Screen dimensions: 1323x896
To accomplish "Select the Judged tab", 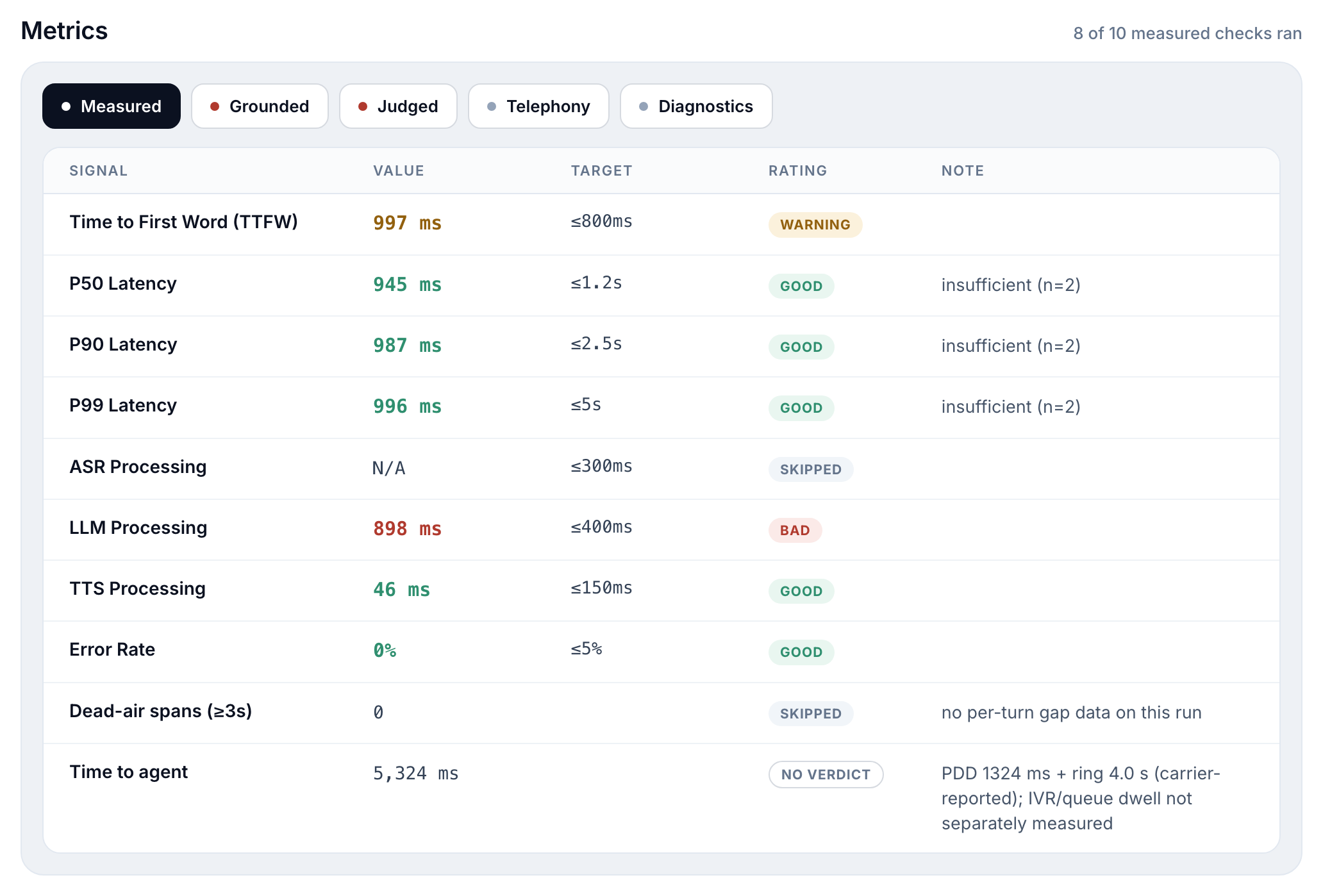I will coord(398,106).
